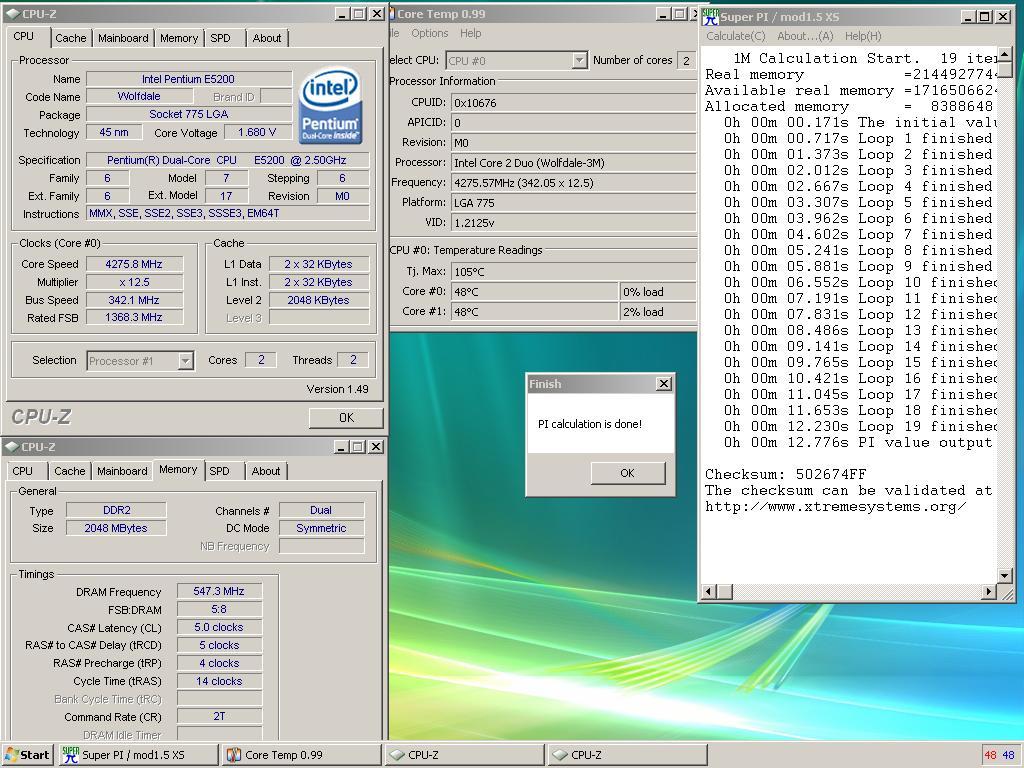Minimize the Super PI window
The height and width of the screenshot is (768, 1024).
pos(968,17)
